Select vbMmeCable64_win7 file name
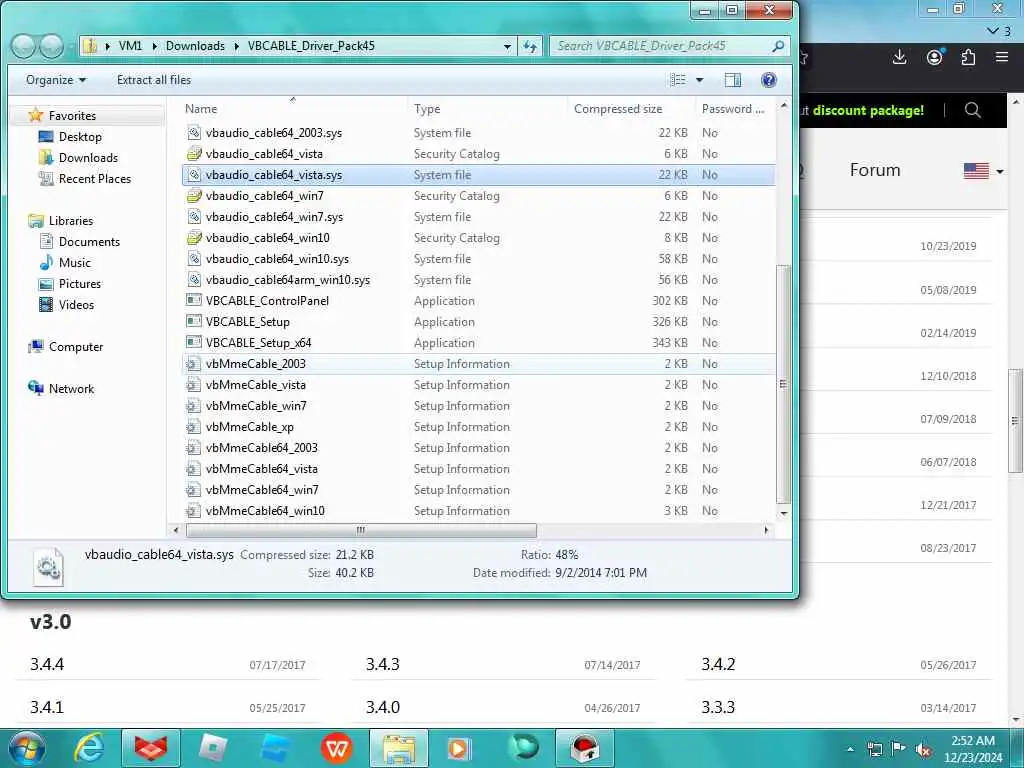The width and height of the screenshot is (1024, 768). pyautogui.click(x=262, y=489)
